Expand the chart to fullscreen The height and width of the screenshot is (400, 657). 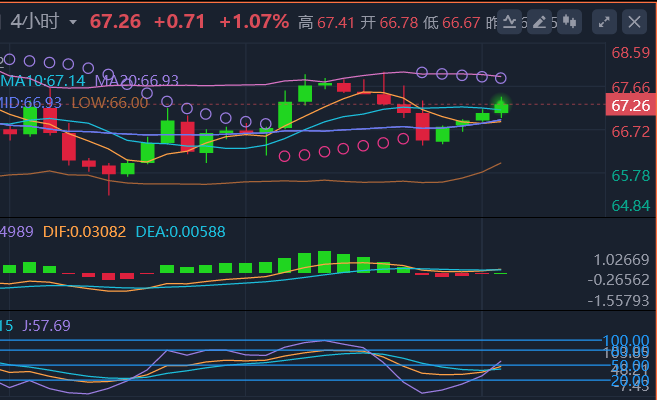click(x=604, y=21)
